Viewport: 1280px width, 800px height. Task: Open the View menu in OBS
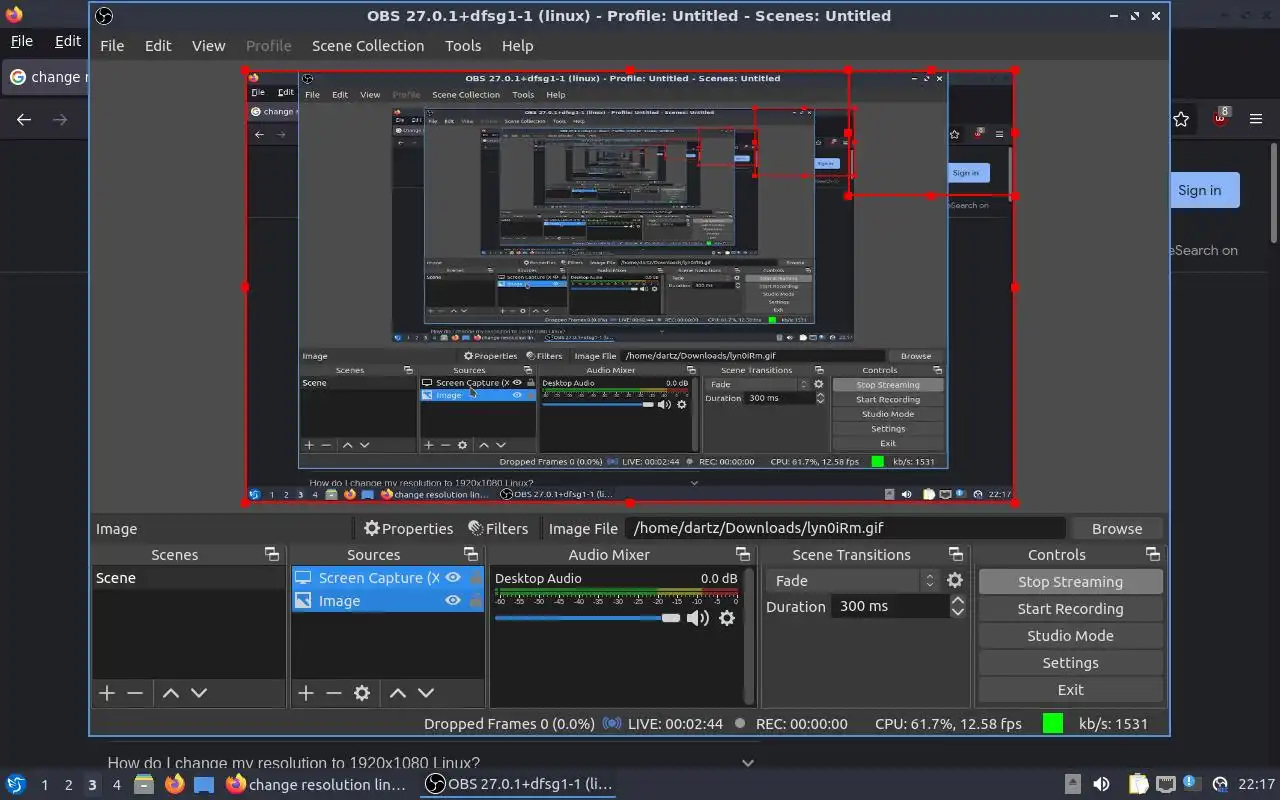[208, 45]
